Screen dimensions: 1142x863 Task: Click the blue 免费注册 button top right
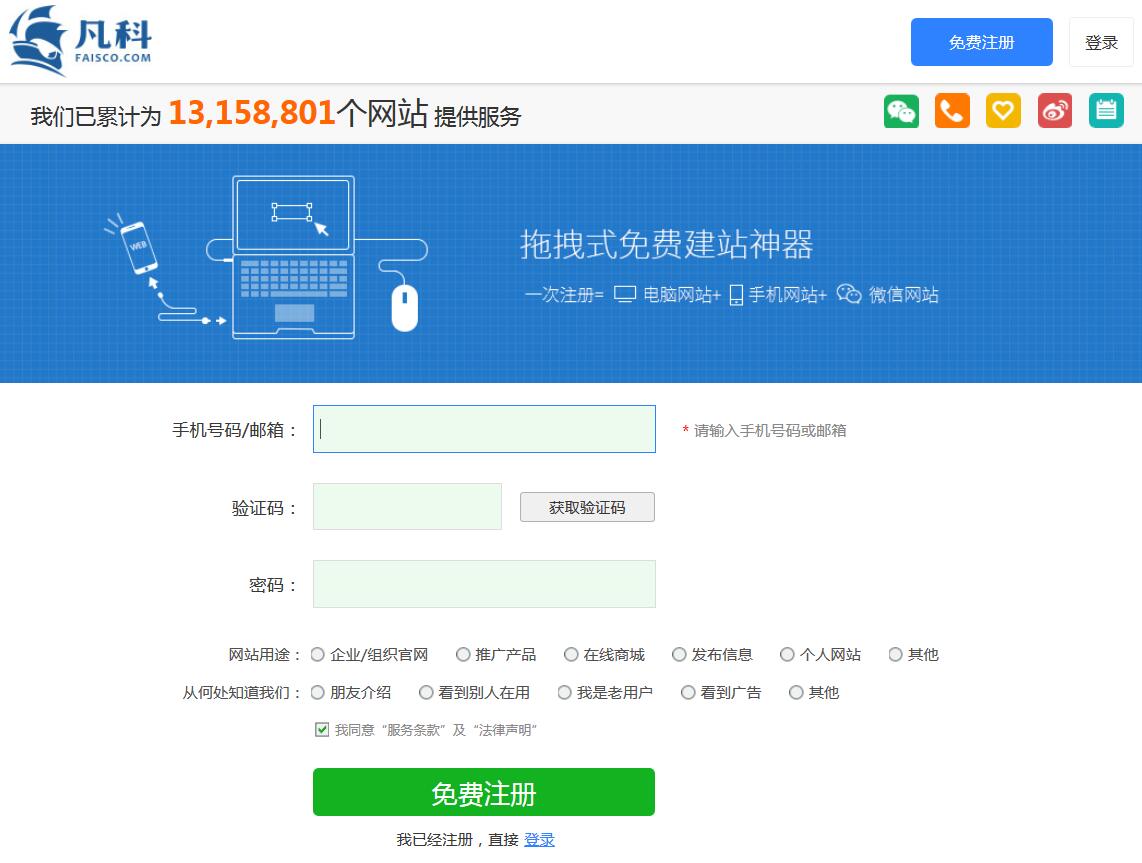point(981,42)
